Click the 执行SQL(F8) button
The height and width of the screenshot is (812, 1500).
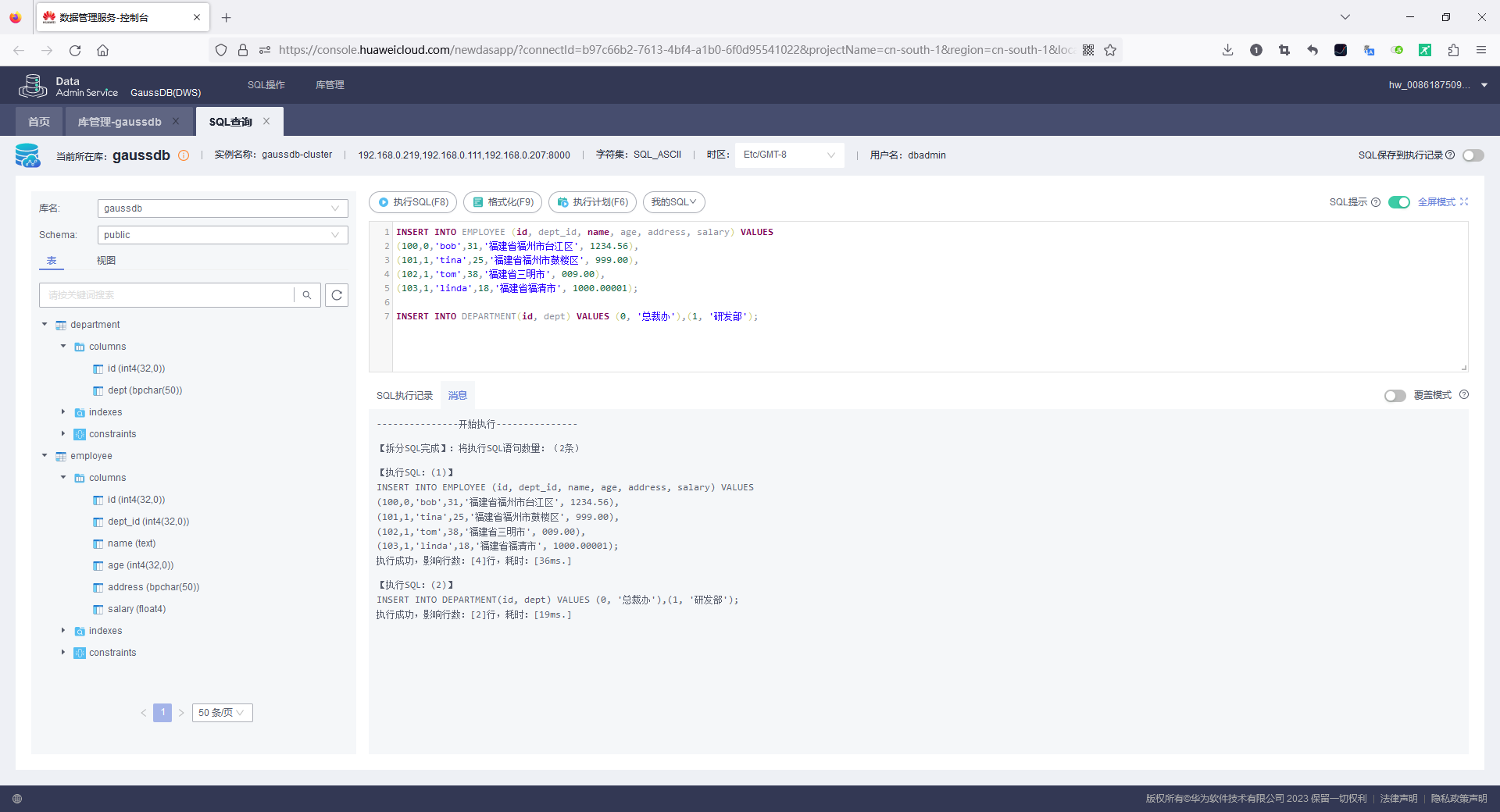413,202
